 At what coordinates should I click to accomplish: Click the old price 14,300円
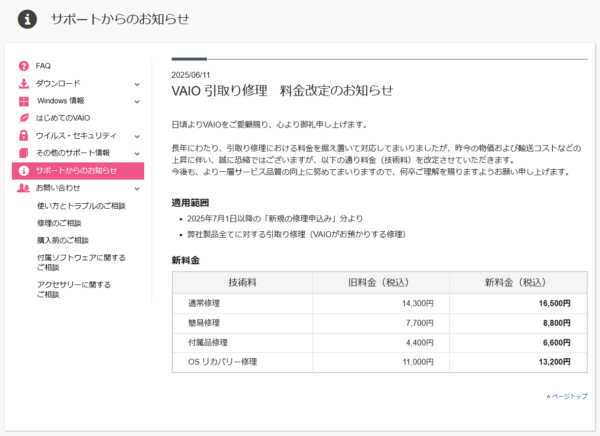417,304
